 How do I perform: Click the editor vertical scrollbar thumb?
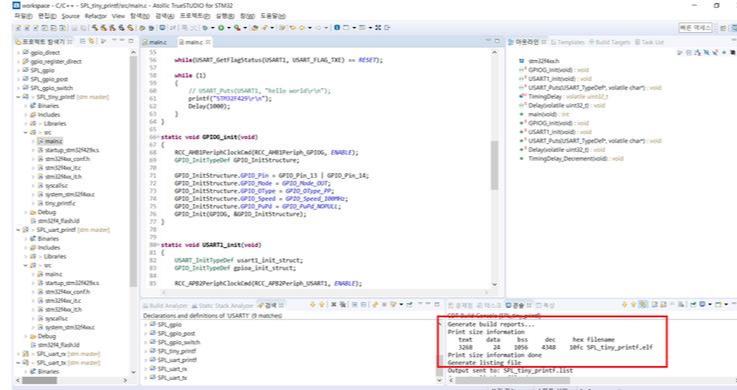pyautogui.click(x=494, y=165)
